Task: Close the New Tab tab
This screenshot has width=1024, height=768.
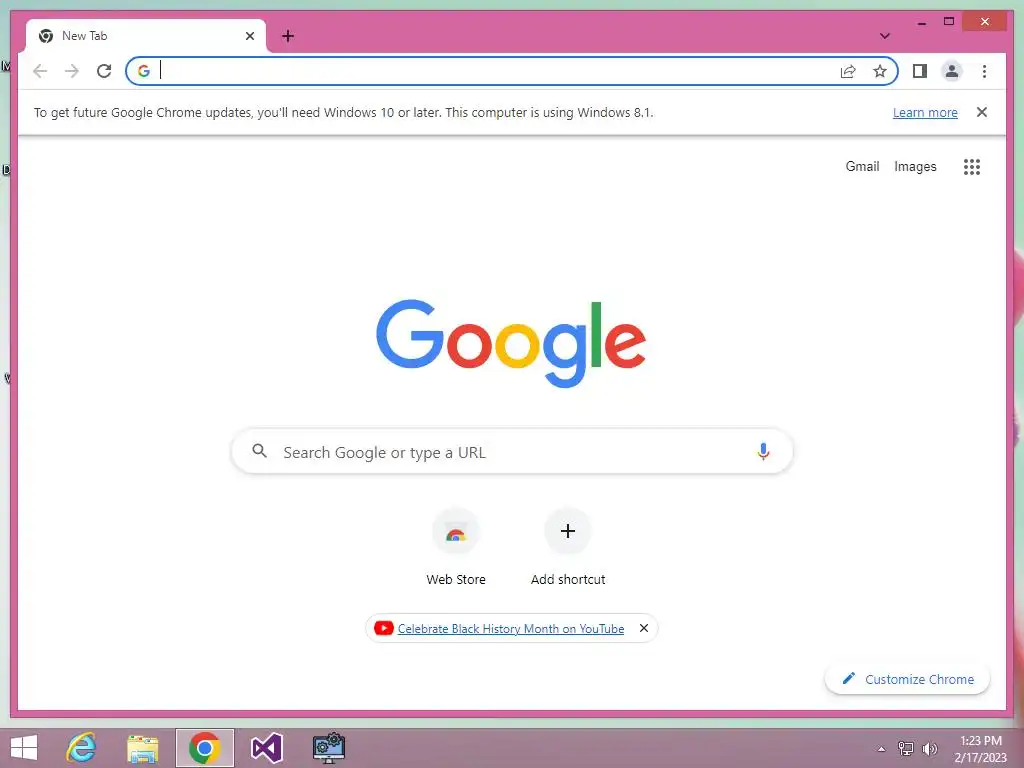Action: point(249,36)
